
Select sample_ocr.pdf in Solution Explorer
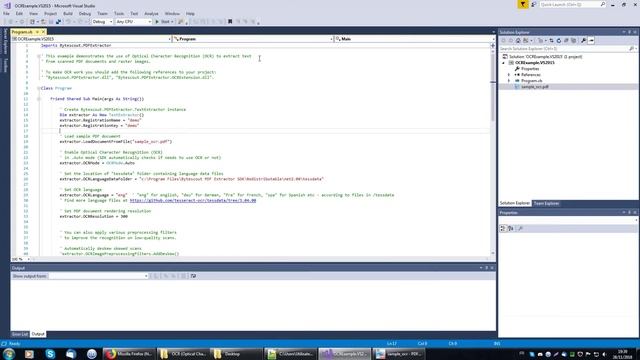click(535, 87)
